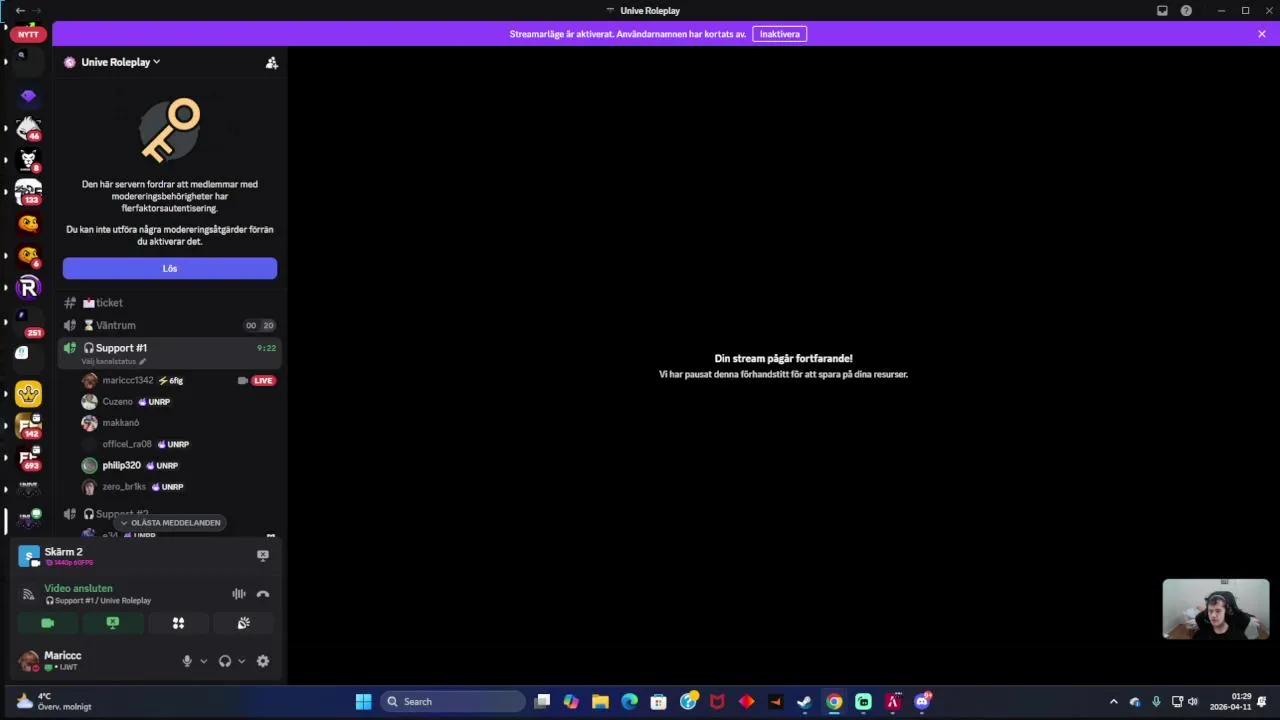Open the Discord inbox icon
The image size is (1280, 720).
[x=1162, y=11]
